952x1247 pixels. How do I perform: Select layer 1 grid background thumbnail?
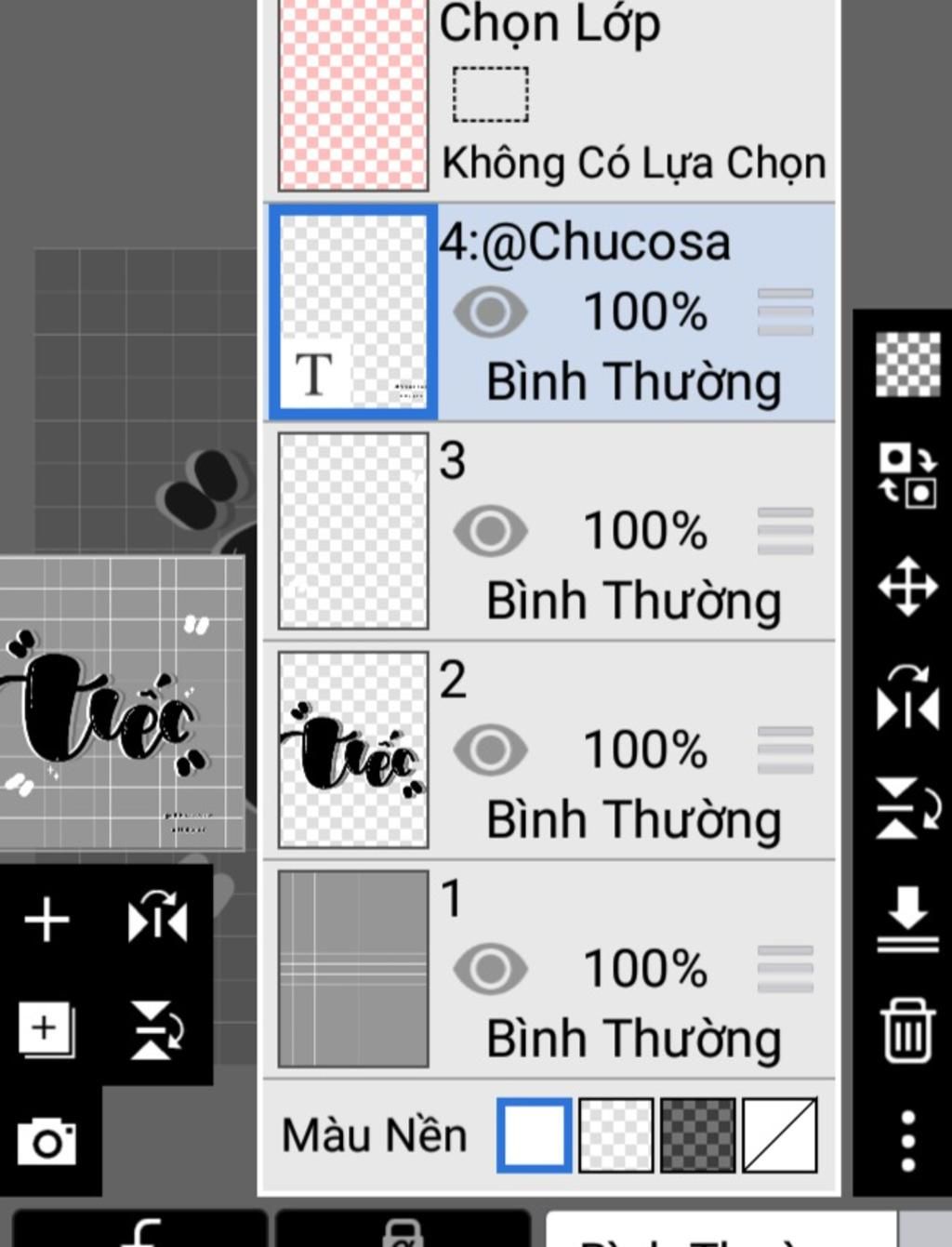pyautogui.click(x=353, y=969)
